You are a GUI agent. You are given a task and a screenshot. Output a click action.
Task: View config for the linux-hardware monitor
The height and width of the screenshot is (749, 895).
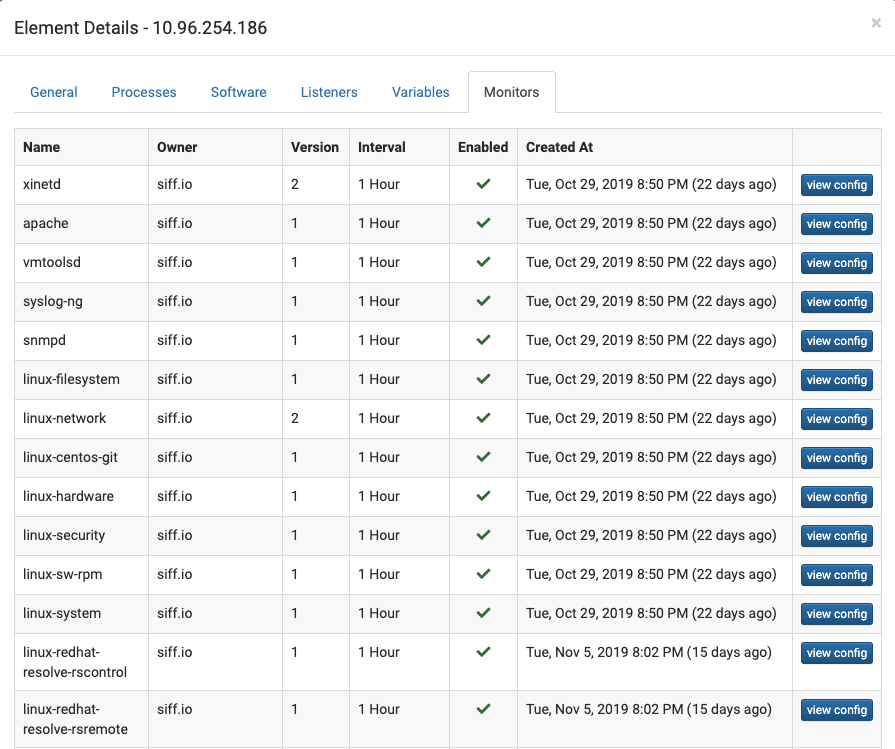tap(837, 497)
